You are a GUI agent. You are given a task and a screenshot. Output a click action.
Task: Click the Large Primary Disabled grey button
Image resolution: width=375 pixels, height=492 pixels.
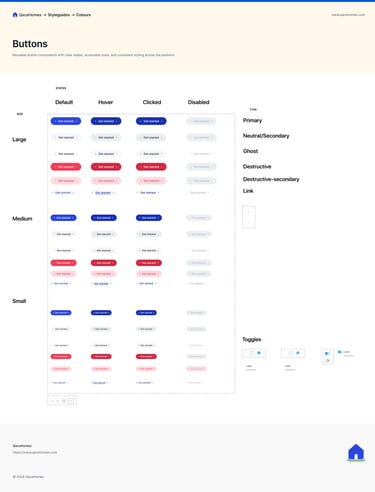(201, 121)
